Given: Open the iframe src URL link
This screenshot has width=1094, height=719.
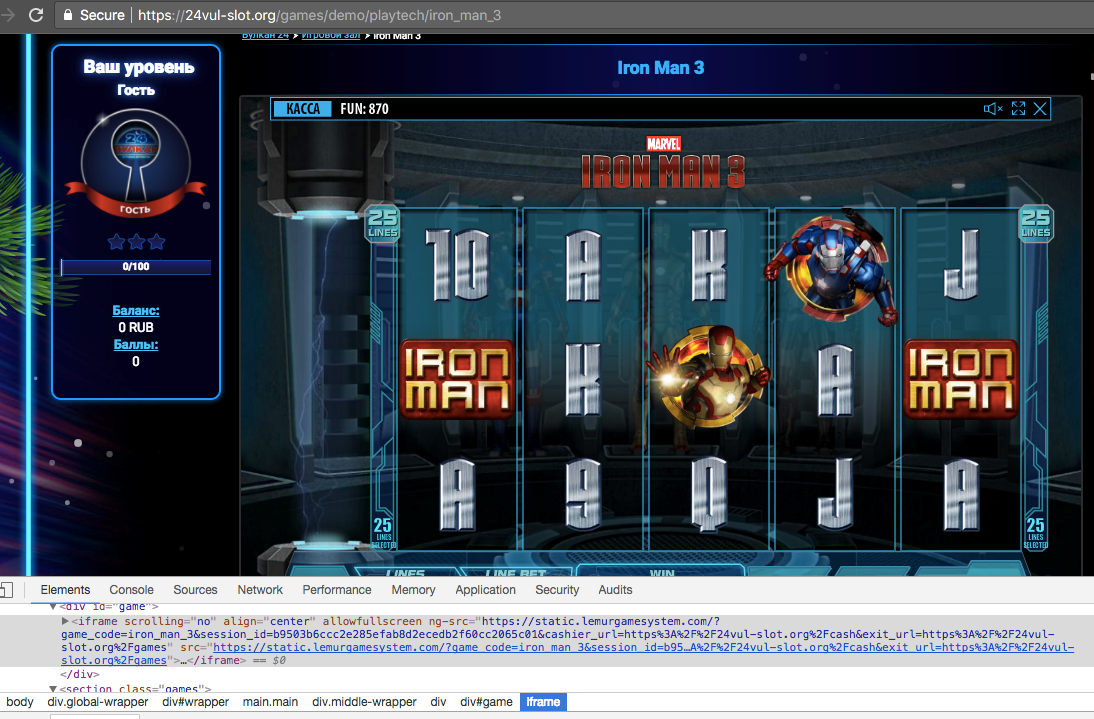Looking at the screenshot, I should pyautogui.click(x=567, y=653).
